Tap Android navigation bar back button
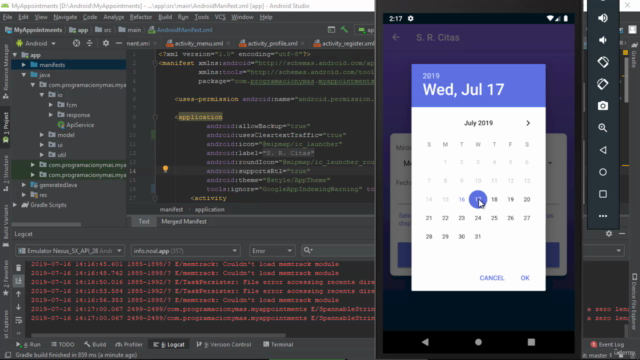The image size is (640, 360). 425,342
